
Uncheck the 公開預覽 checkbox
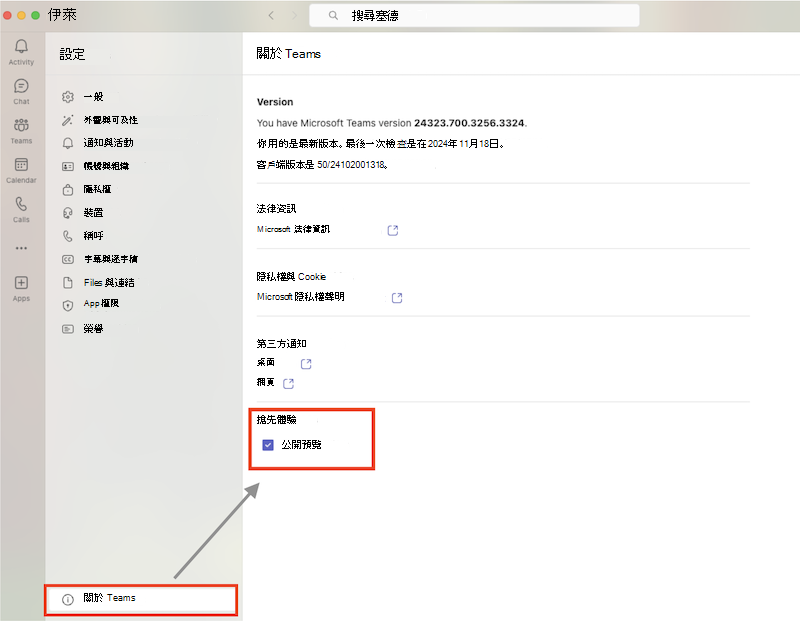[x=268, y=445]
